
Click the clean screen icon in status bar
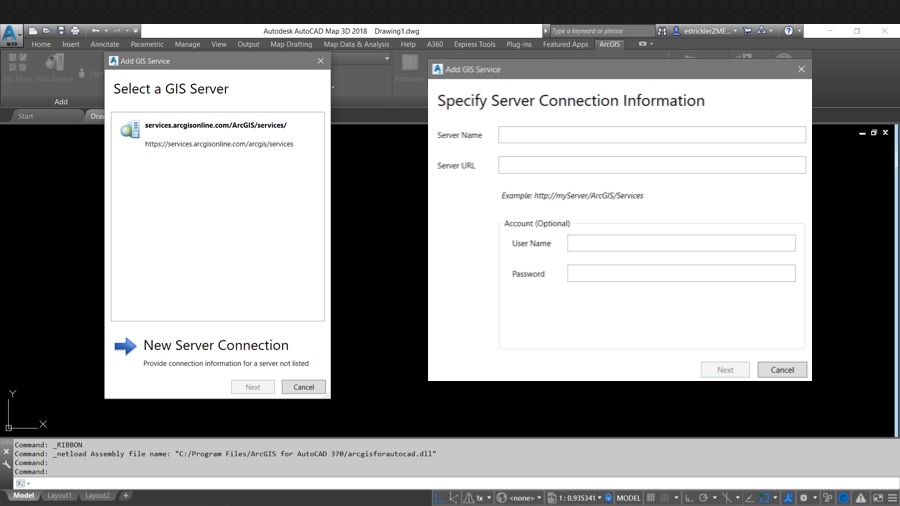point(878,498)
